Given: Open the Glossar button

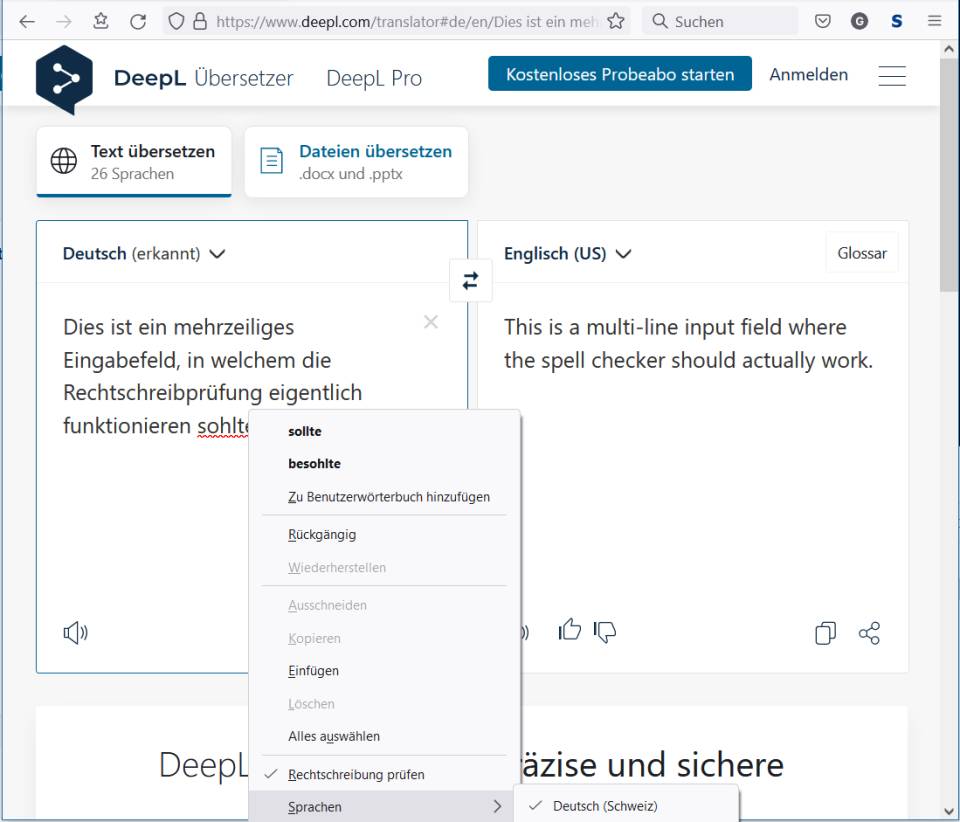Looking at the screenshot, I should coord(861,253).
